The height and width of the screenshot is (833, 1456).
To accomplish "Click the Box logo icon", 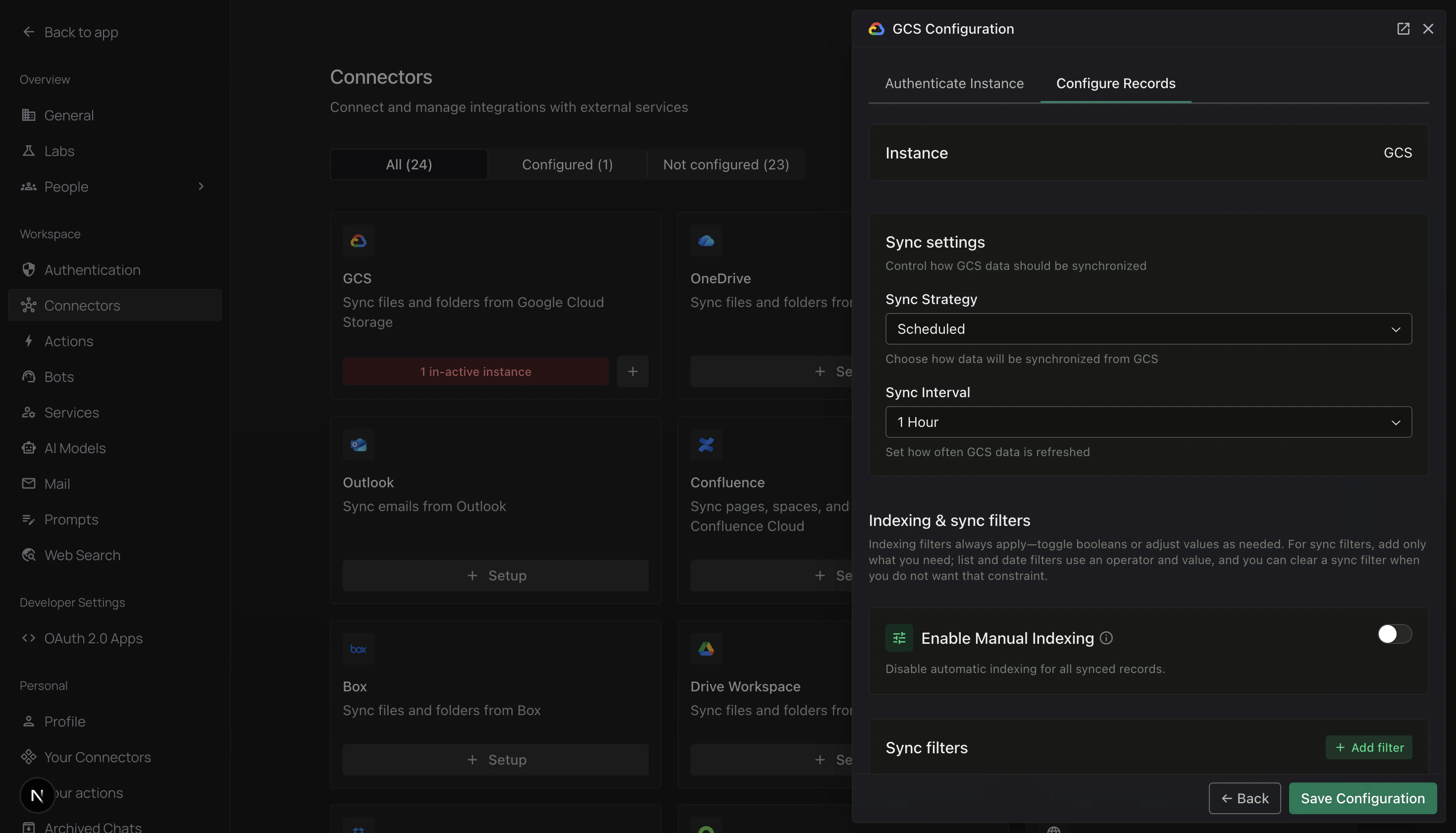I will coord(358,649).
